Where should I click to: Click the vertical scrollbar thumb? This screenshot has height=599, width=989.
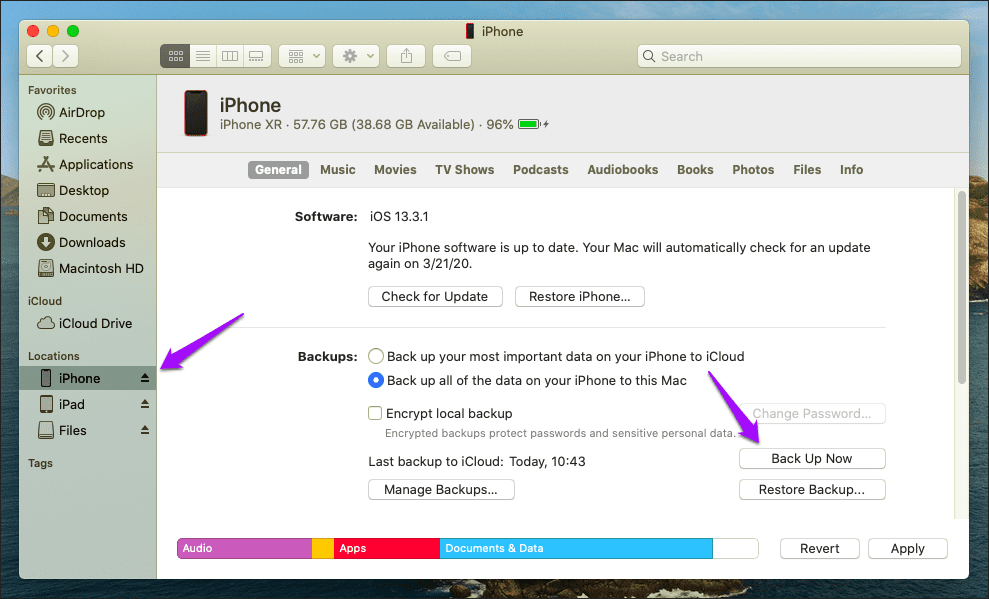[x=962, y=287]
